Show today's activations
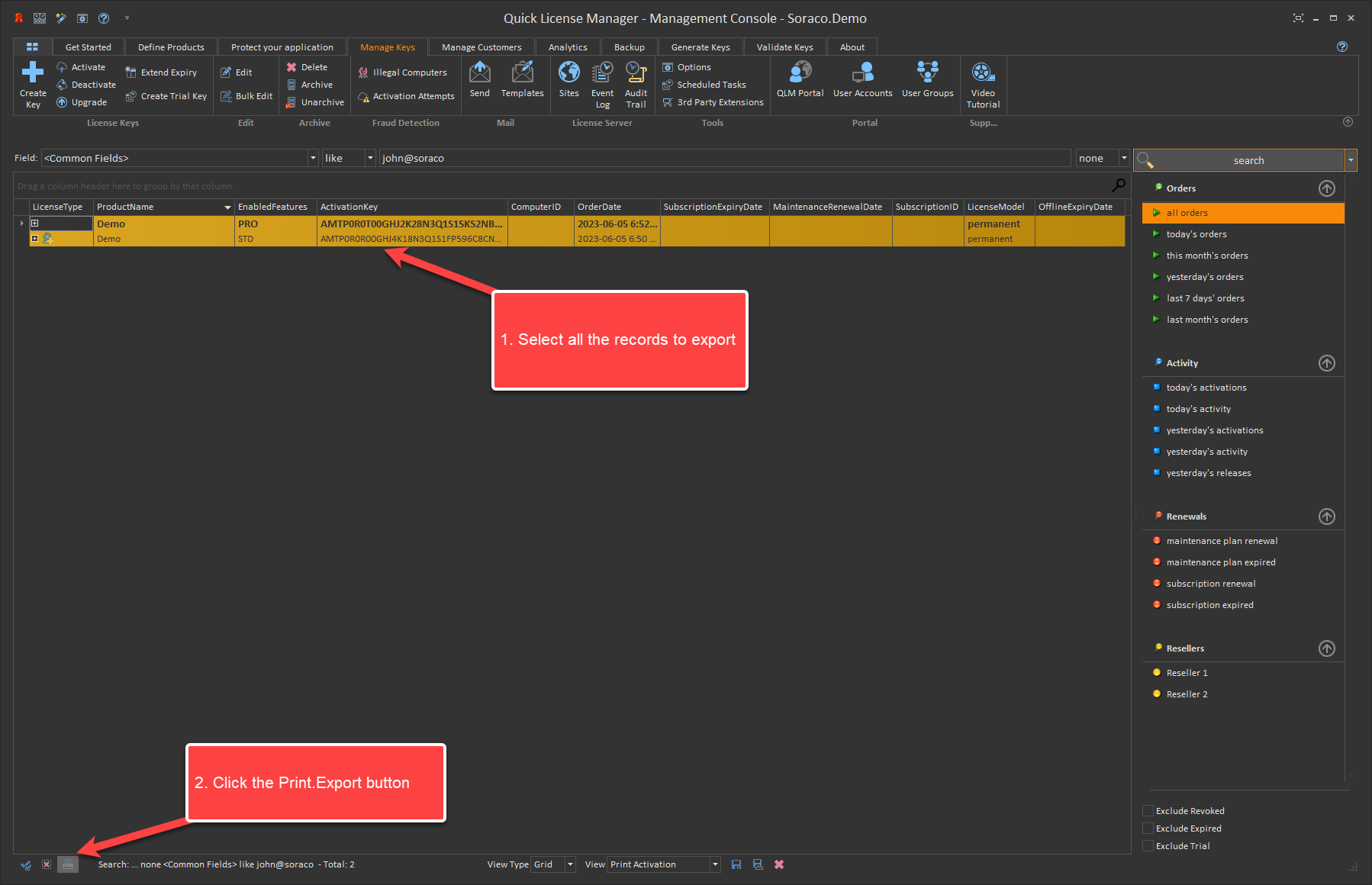The height and width of the screenshot is (885, 1372). click(x=1206, y=388)
